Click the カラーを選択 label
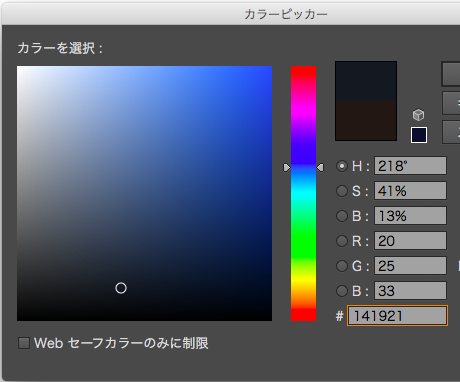460x382 pixels. 60,48
